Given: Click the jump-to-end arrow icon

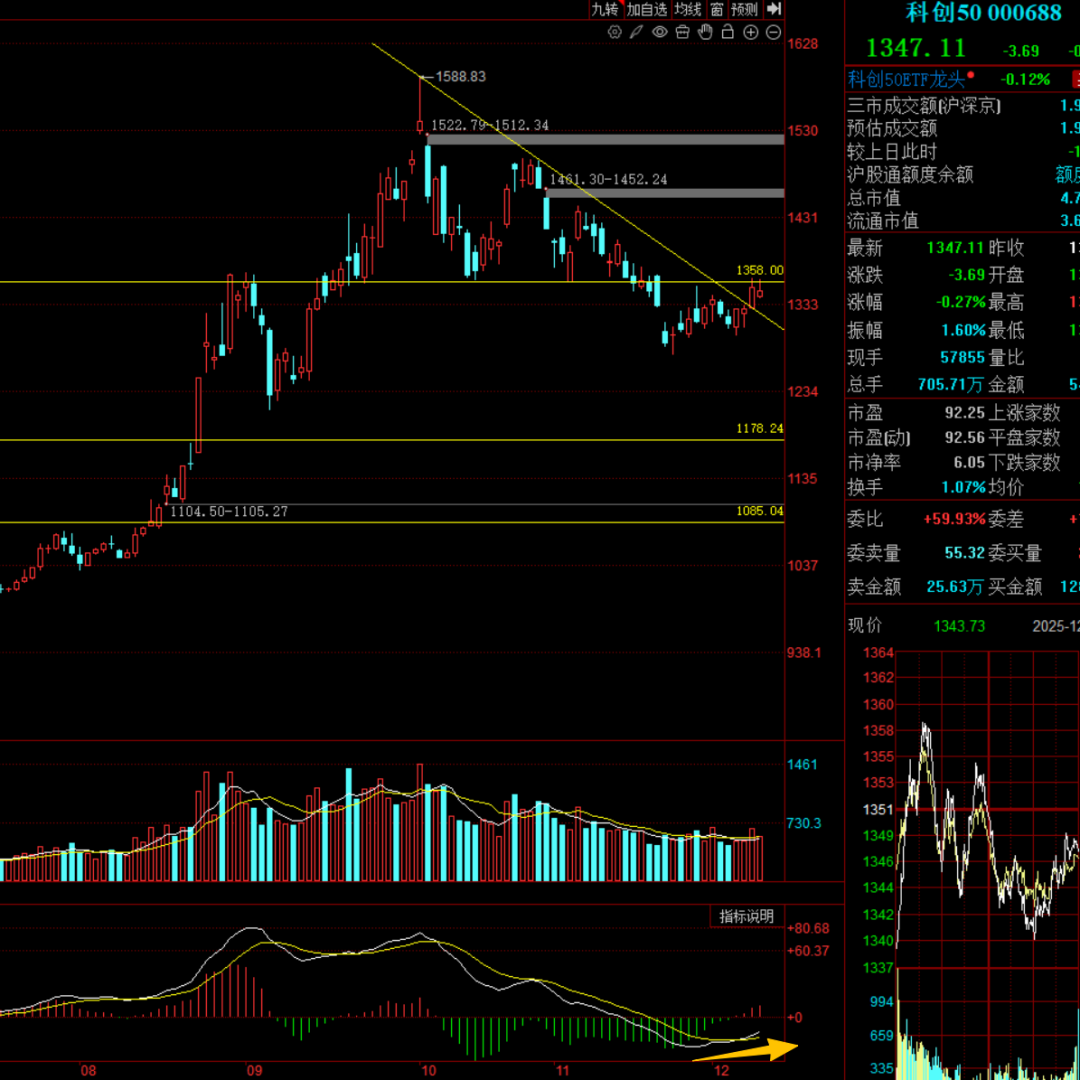Looking at the screenshot, I should pos(772,9).
